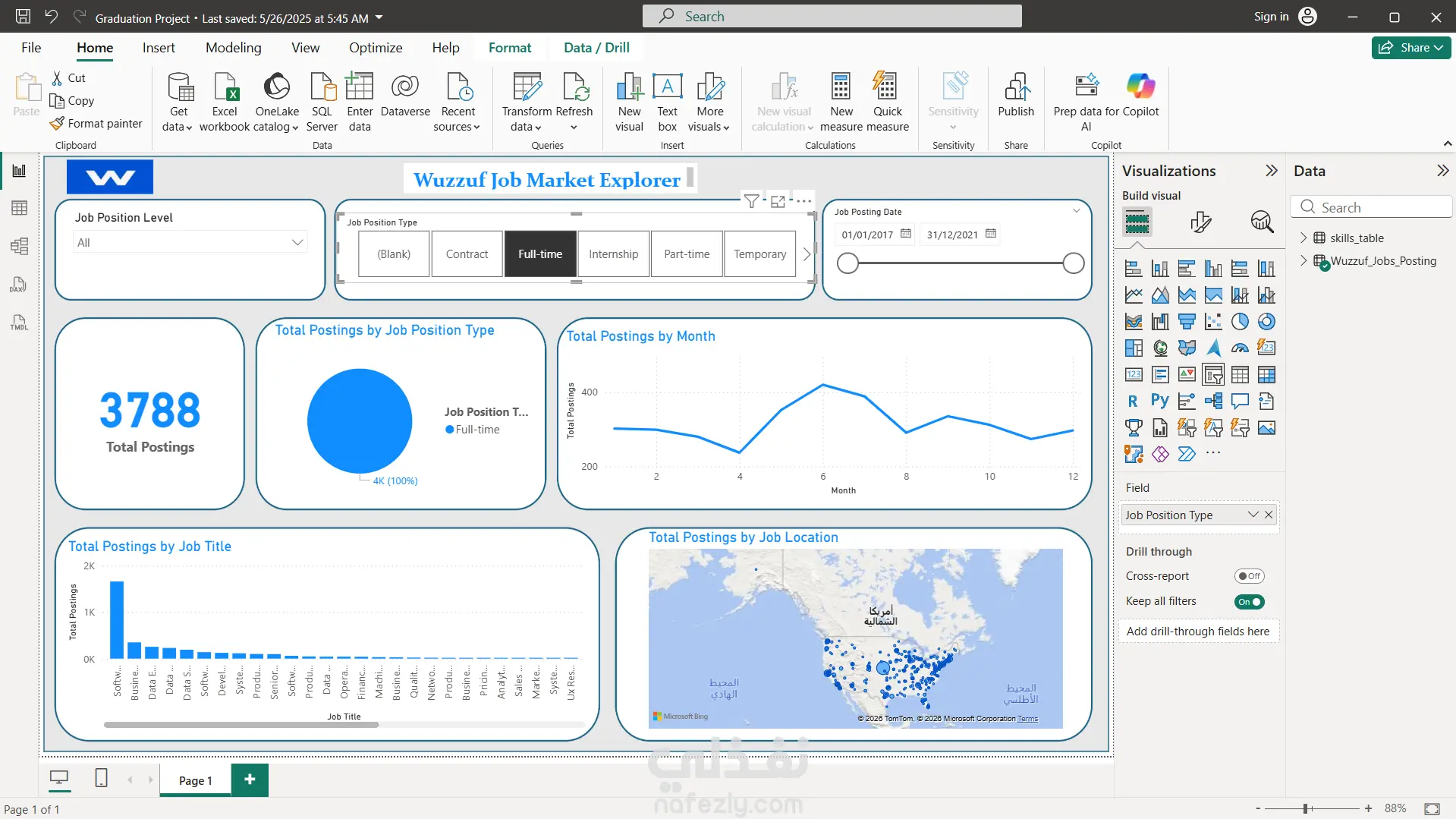Viewport: 1456px width, 819px height.
Task: Open the Report view in left sidebar
Action: [x=19, y=171]
